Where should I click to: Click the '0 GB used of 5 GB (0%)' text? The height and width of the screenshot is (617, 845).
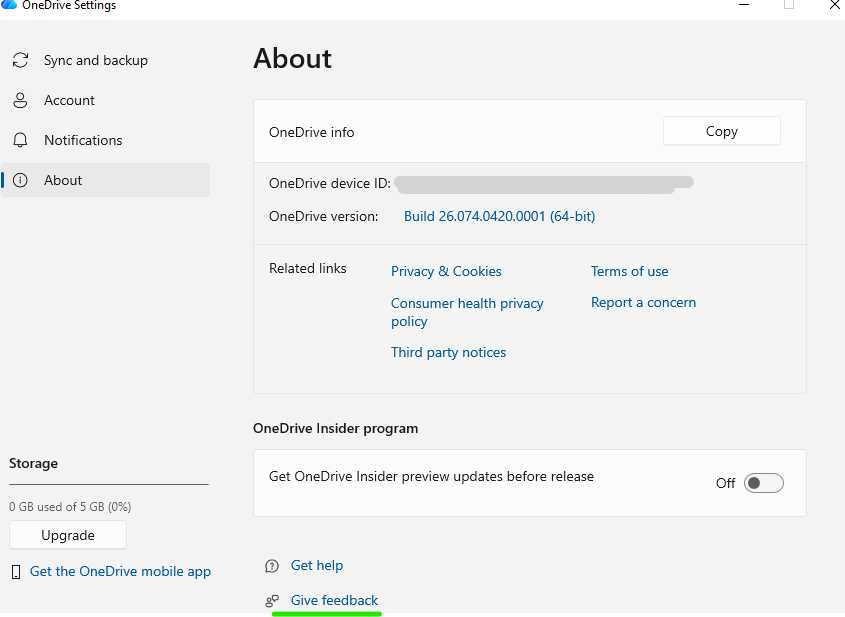pyautogui.click(x=70, y=507)
